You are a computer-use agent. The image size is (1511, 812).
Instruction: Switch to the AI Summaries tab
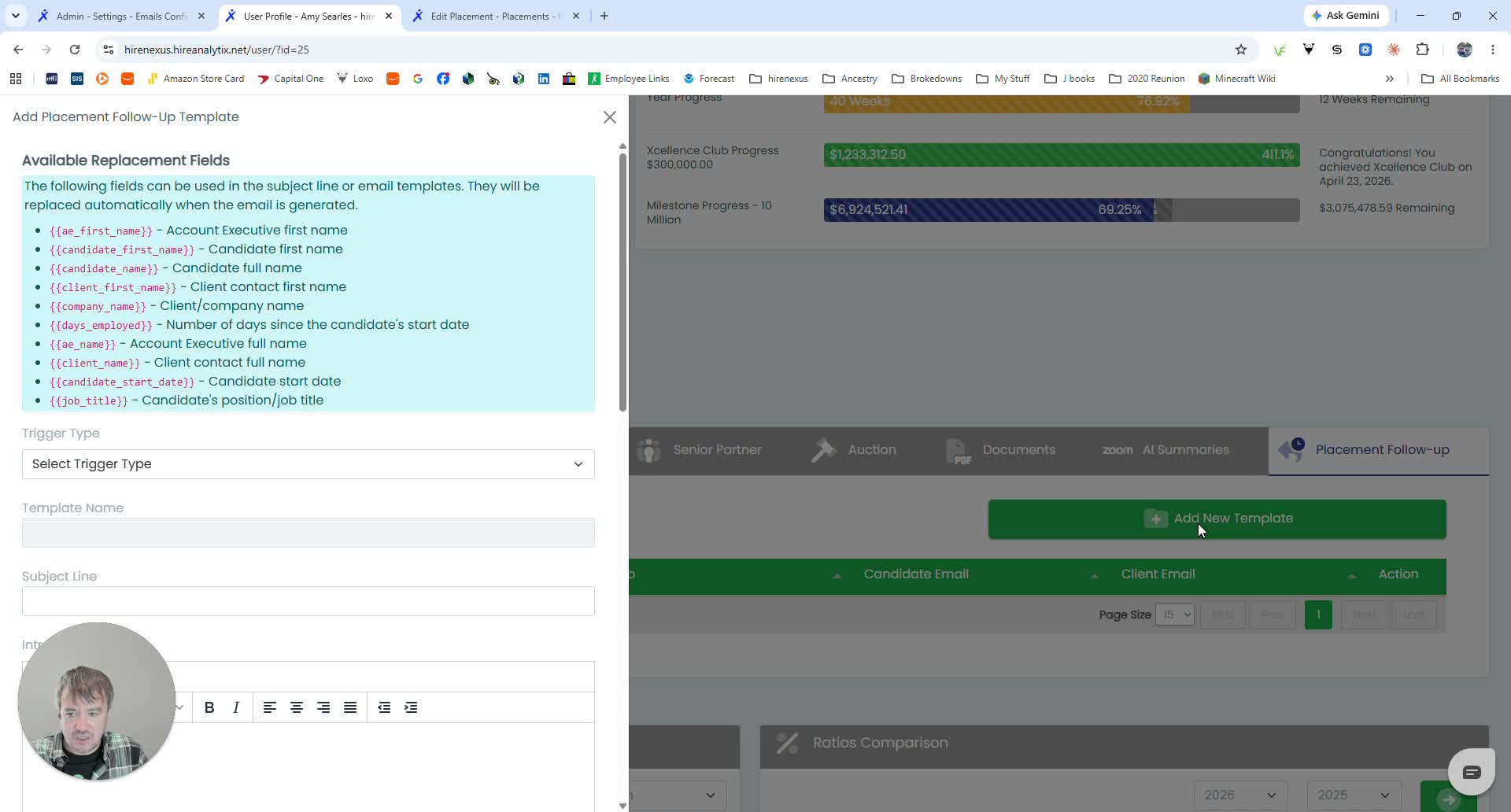coord(1166,450)
